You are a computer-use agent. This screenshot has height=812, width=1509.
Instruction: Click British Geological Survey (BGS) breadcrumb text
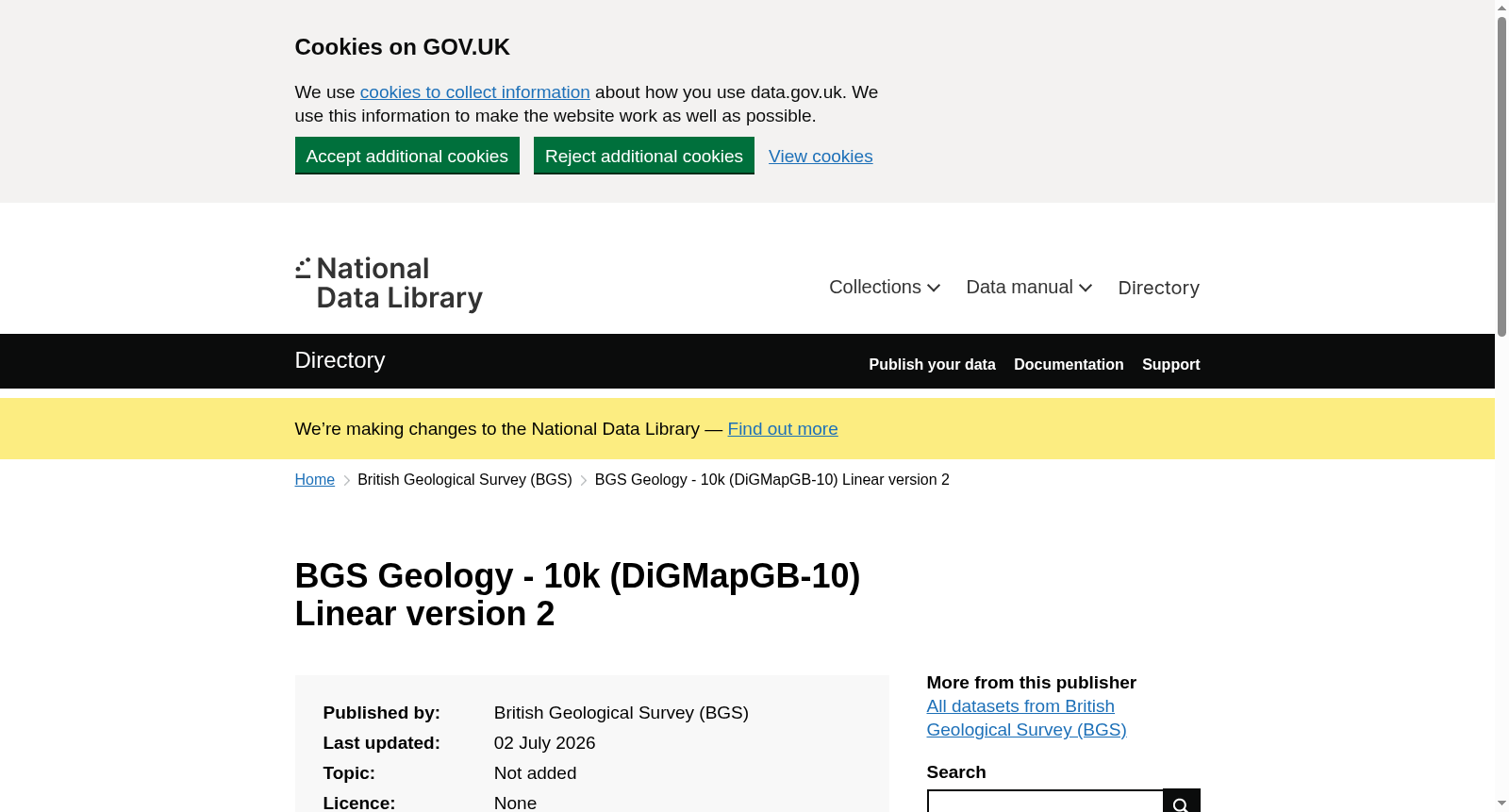pos(465,480)
